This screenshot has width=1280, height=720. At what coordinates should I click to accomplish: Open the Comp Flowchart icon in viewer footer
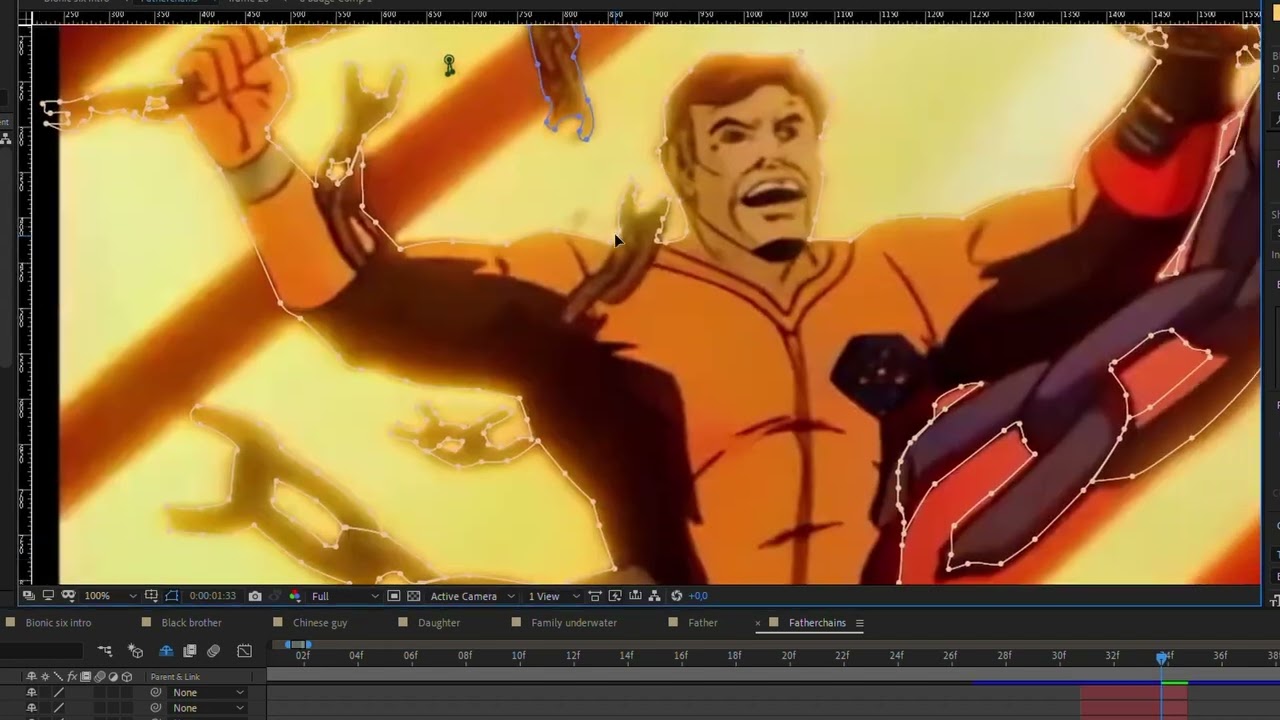(654, 596)
